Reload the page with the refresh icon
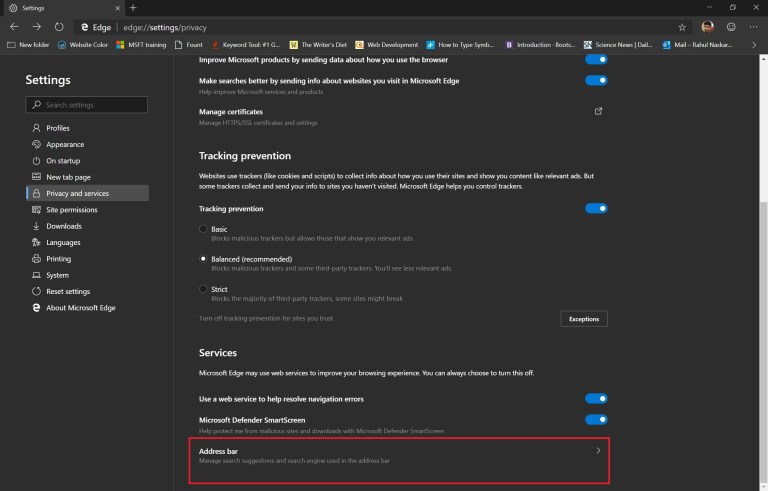The width and height of the screenshot is (768, 491). pos(59,27)
